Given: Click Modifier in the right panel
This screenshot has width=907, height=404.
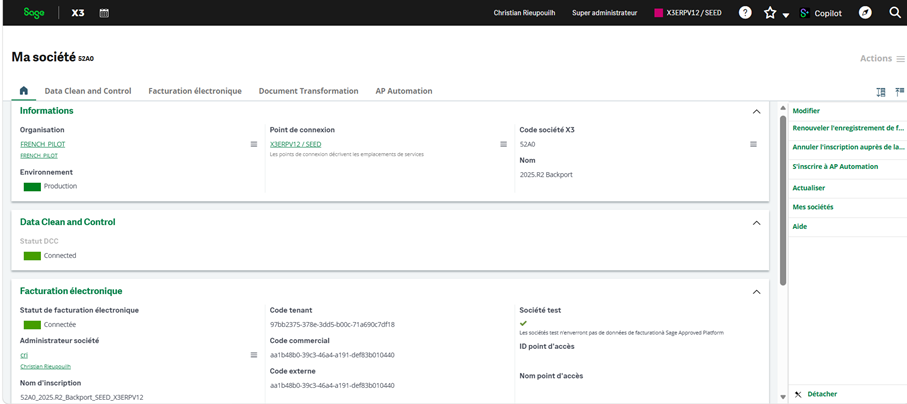Looking at the screenshot, I should point(806,111).
